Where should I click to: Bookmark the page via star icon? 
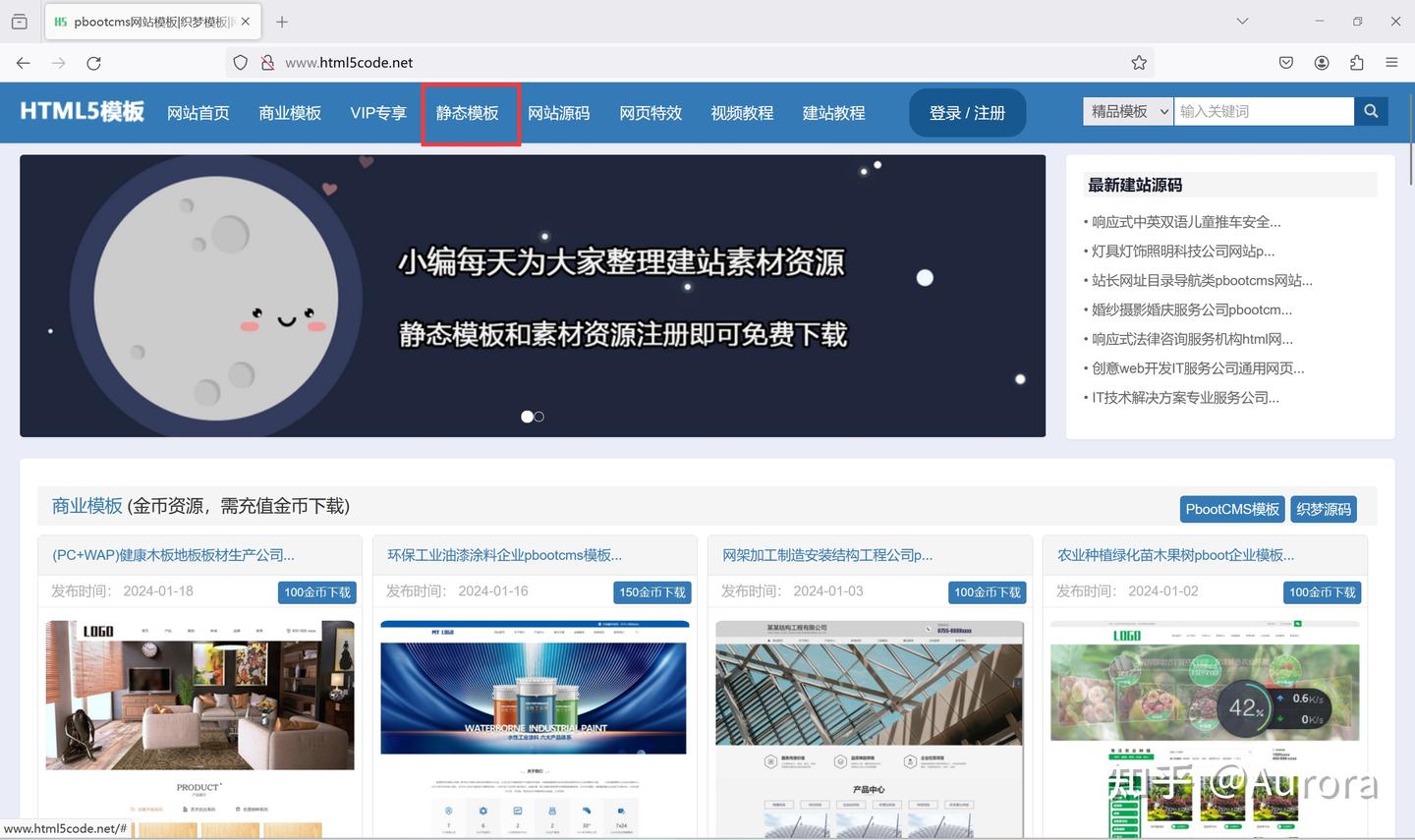pos(1139,62)
